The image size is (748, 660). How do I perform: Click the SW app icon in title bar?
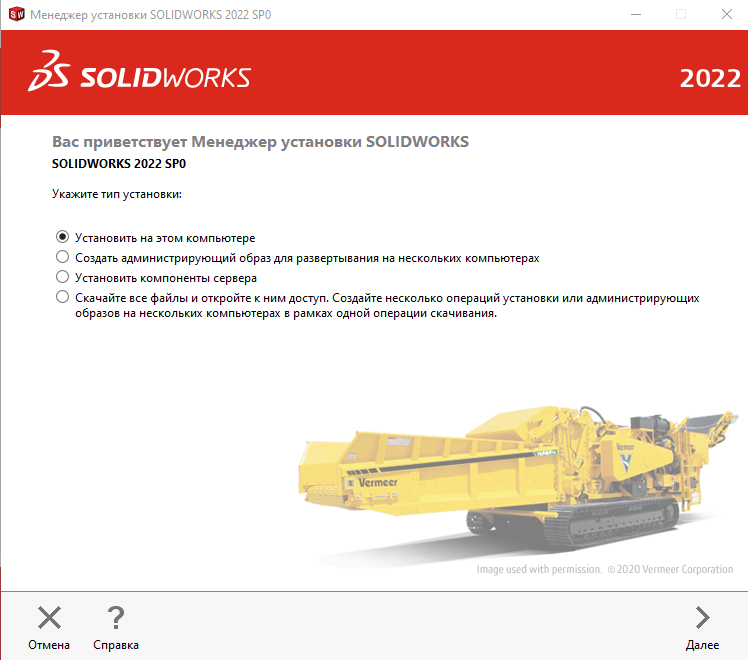17,14
